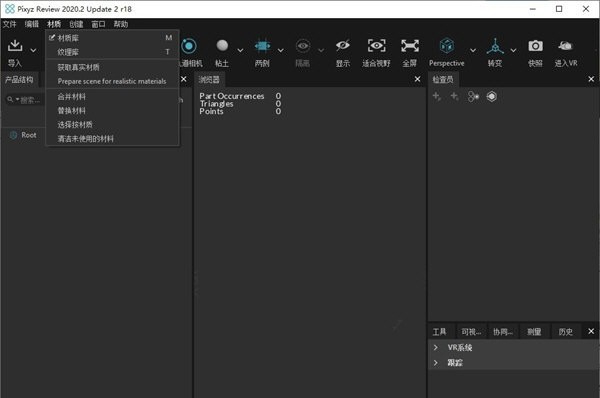This screenshot has width=600, height=398.
Task: Click the Points statistic text
Action: pos(211,111)
